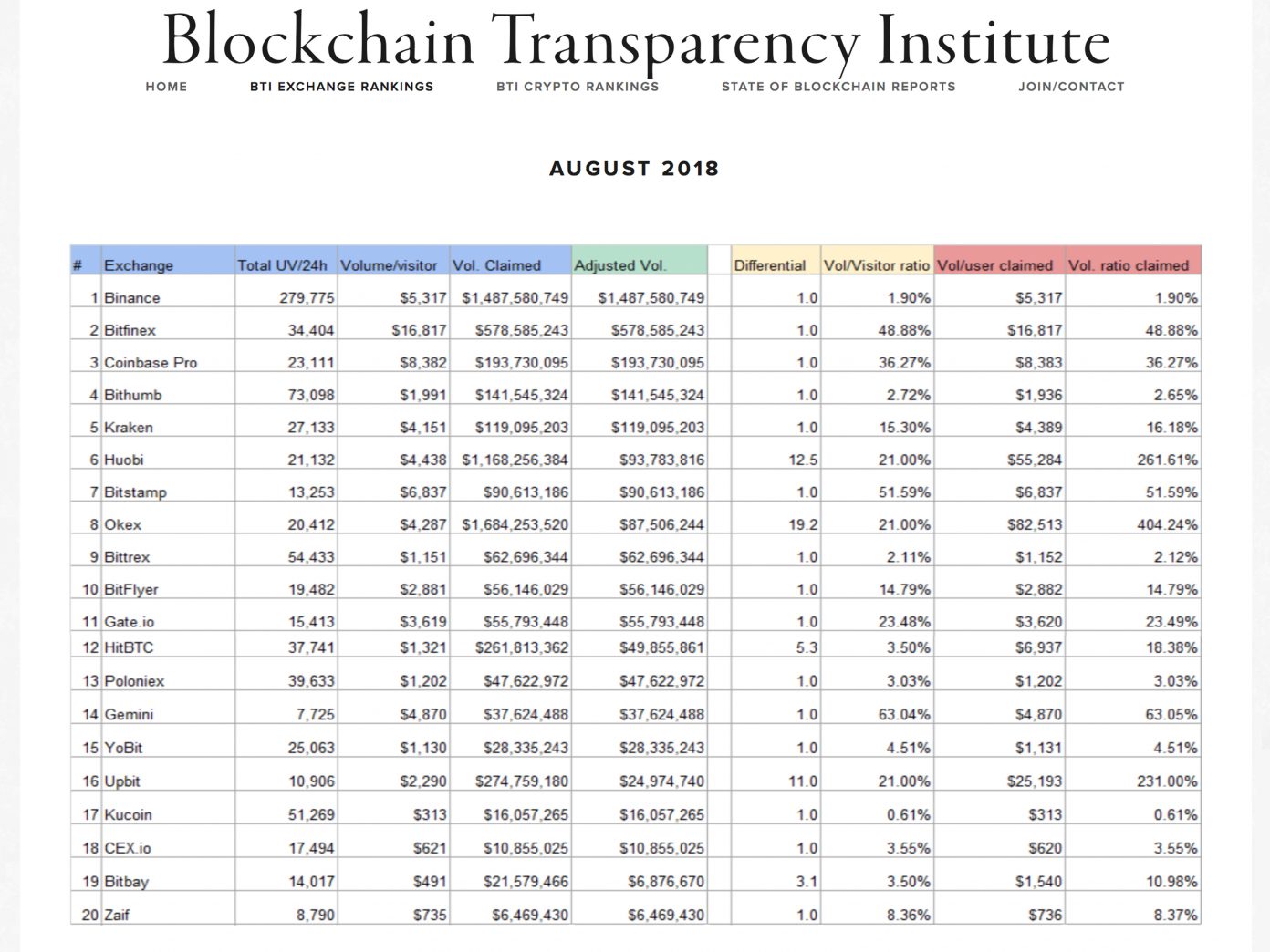Screen dimensions: 1270x952
Task: Open the Join/Contact page
Action: [1071, 87]
